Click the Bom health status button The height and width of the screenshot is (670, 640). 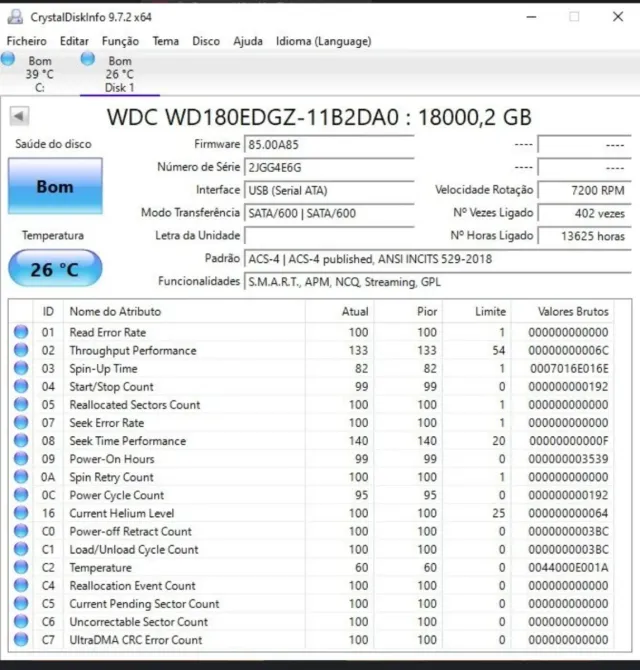click(55, 186)
